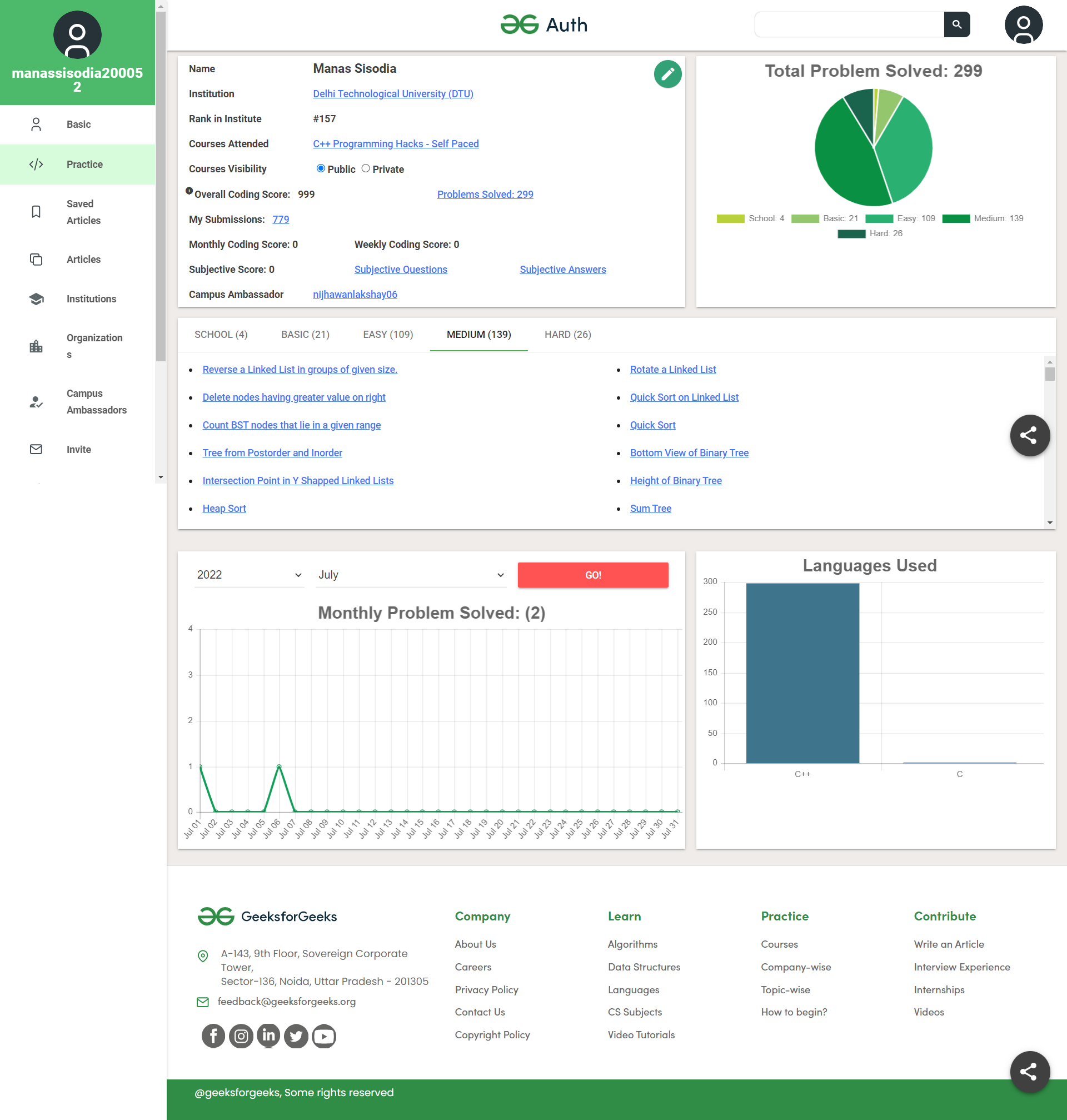Open the 779 submissions link
This screenshot has height=1120, width=1067.
pos(281,220)
